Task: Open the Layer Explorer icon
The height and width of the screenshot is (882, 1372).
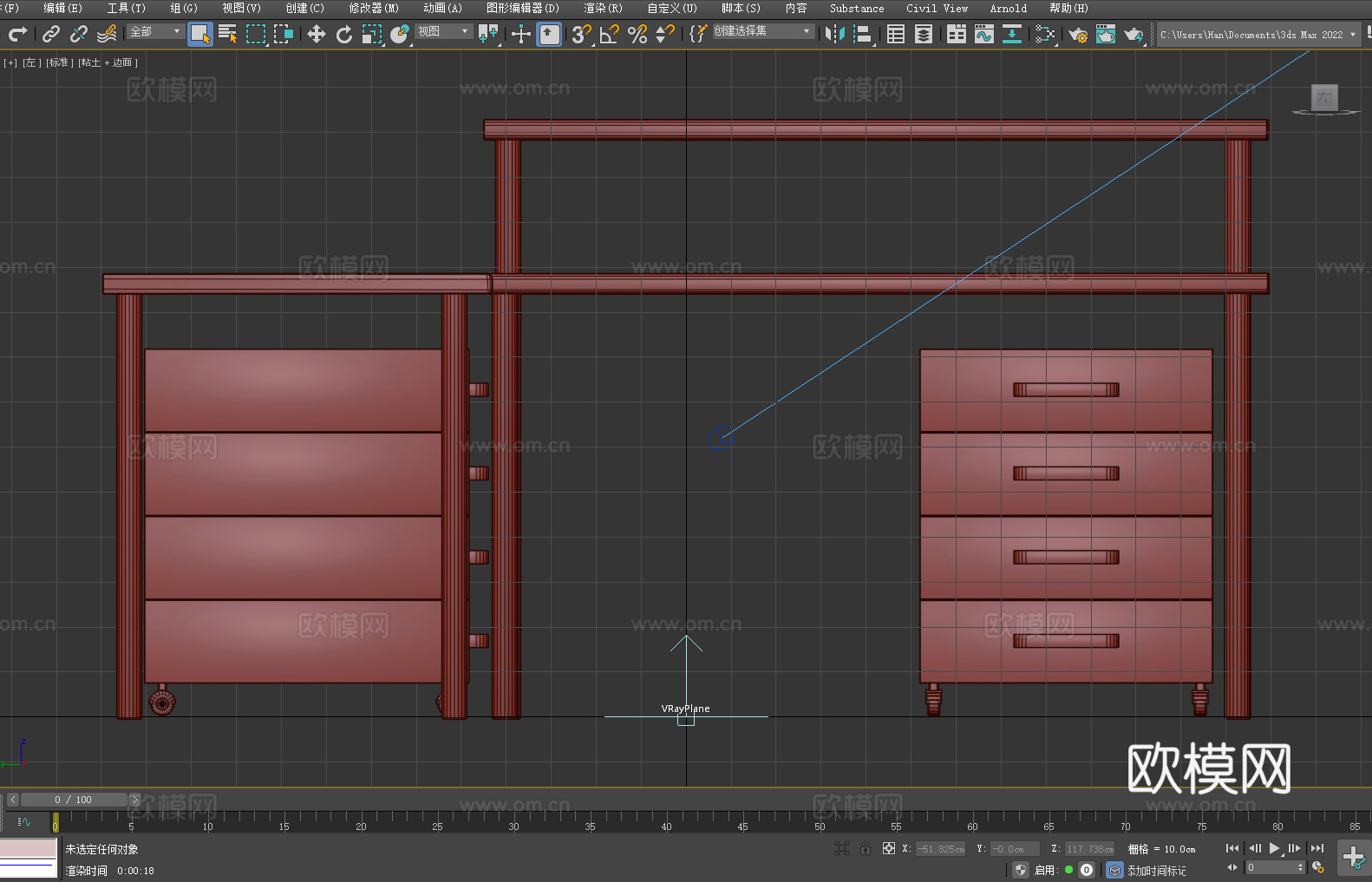Action: [x=924, y=34]
